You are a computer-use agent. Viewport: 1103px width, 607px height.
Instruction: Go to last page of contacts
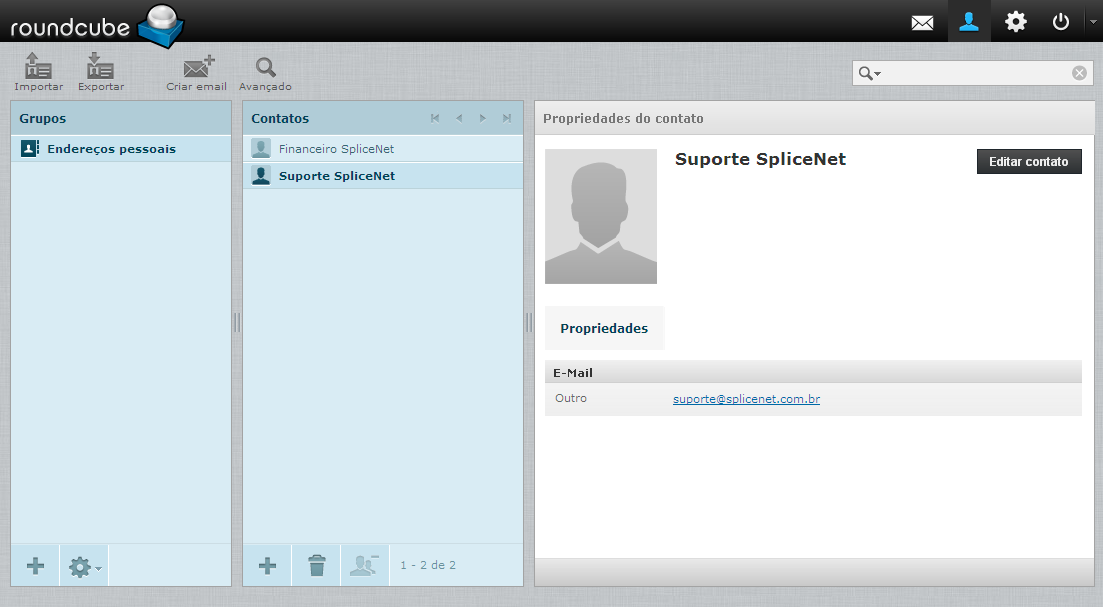coord(506,118)
